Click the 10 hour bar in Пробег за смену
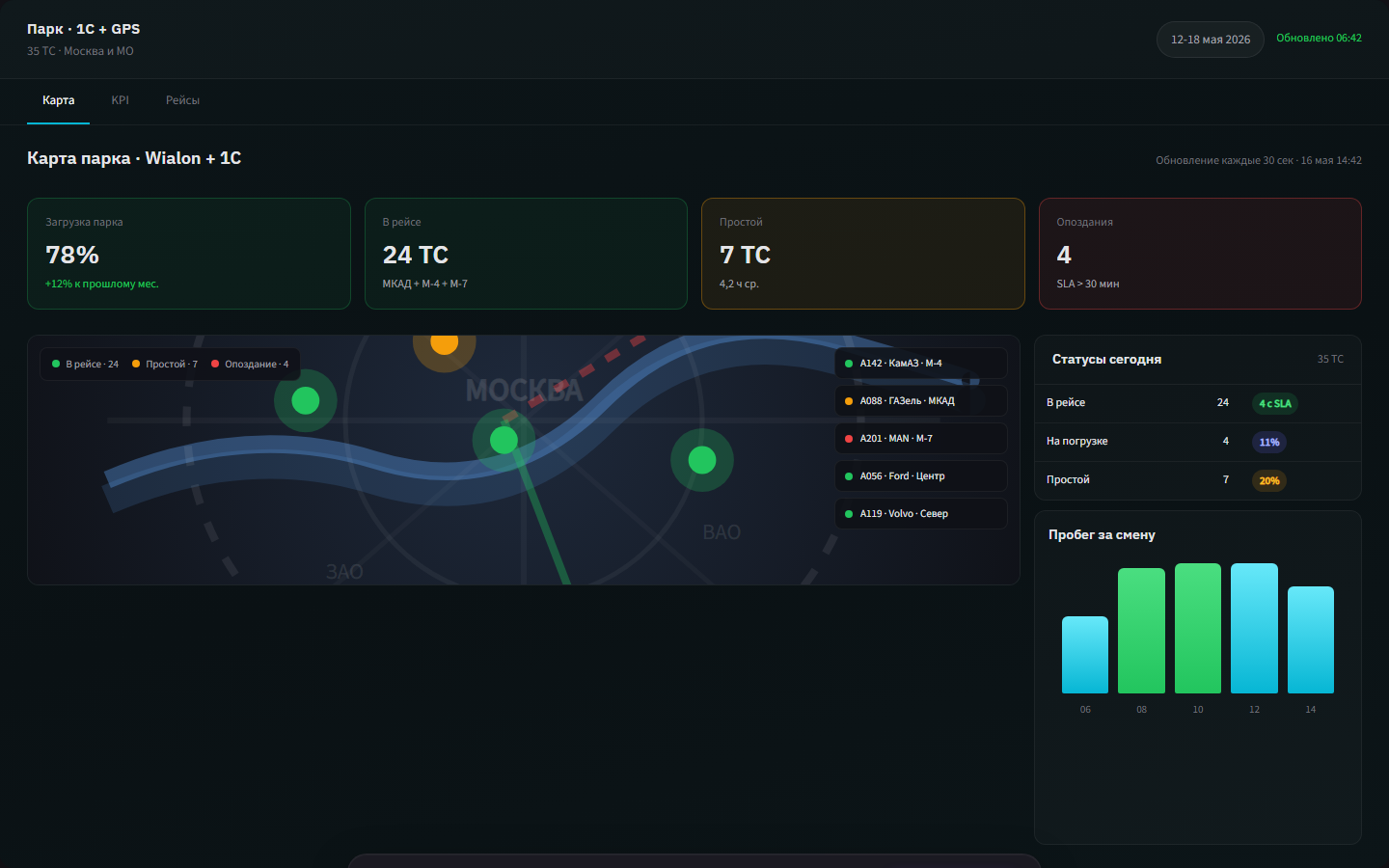 click(x=1198, y=629)
